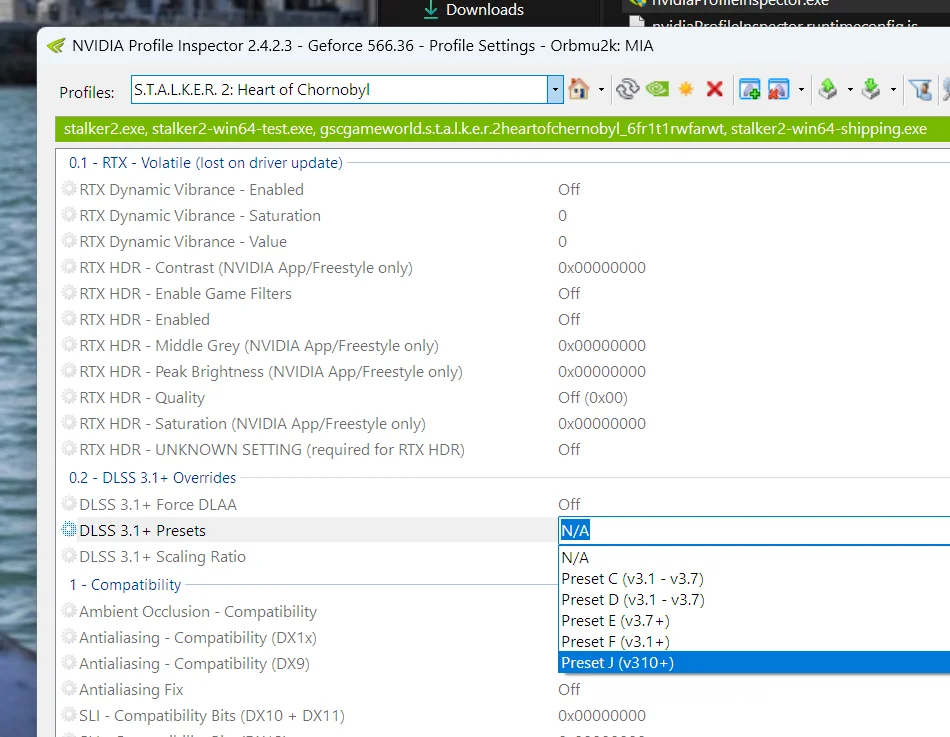Click the gear icon beside Antialiasing Fix
Viewport: 950px width, 737px height.
[69, 689]
